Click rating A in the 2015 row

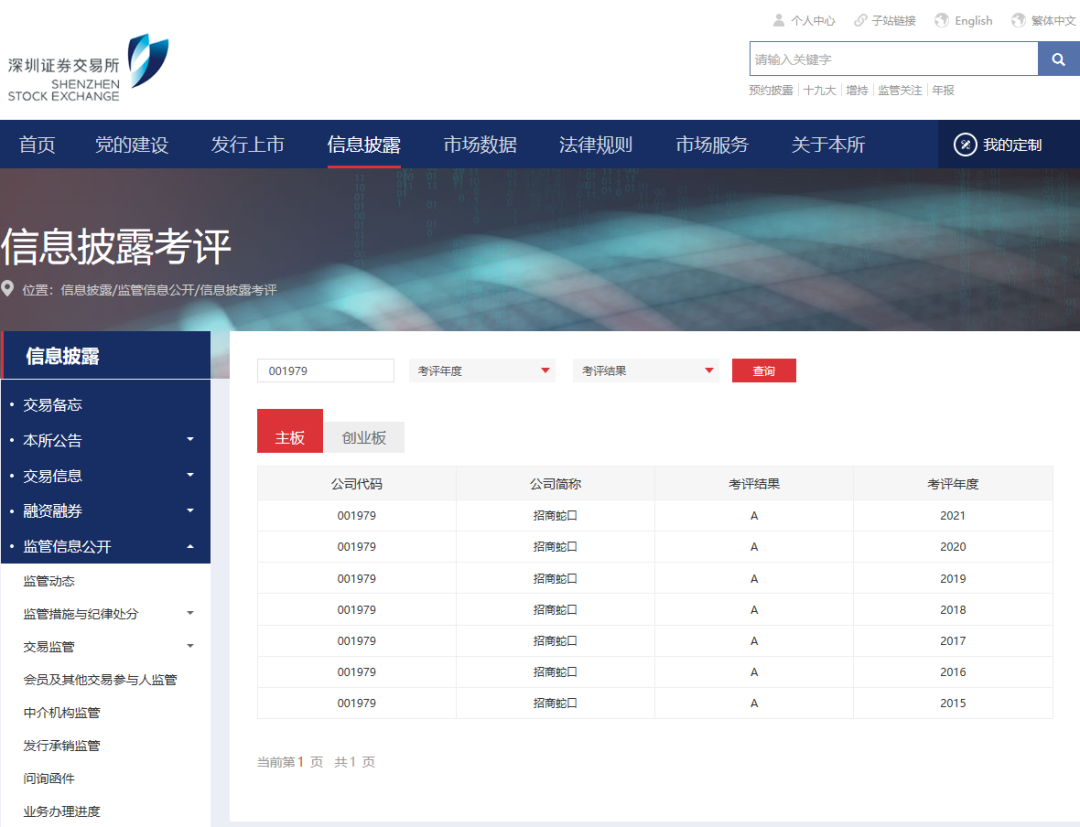point(754,703)
